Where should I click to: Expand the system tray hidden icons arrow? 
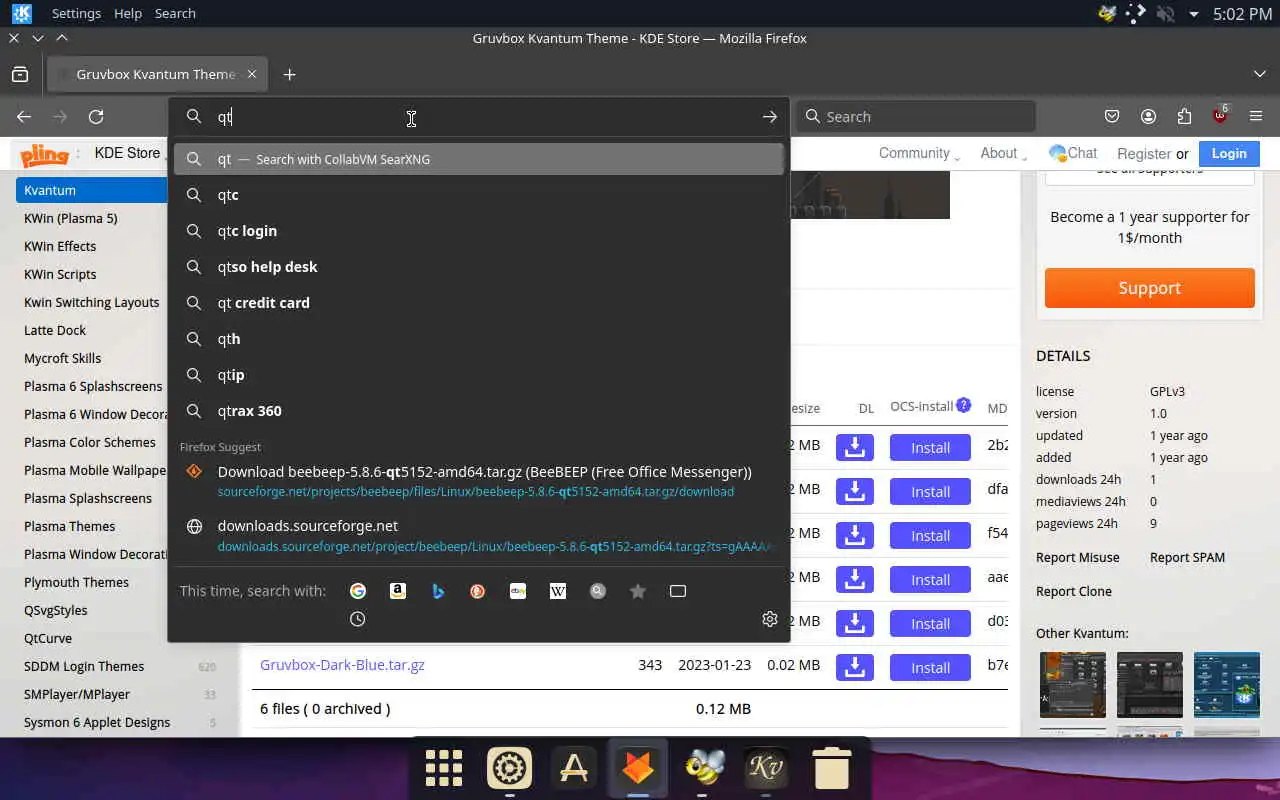click(1193, 14)
